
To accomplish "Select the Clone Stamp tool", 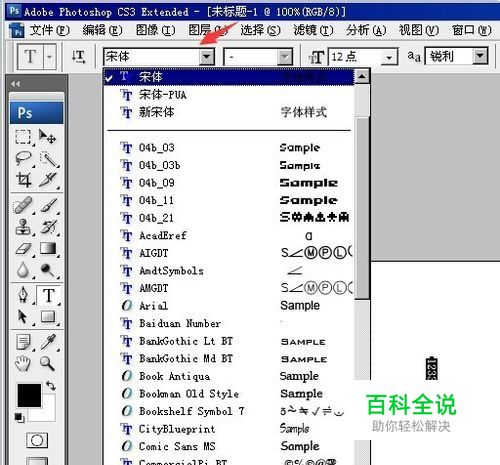I will pos(23,227).
